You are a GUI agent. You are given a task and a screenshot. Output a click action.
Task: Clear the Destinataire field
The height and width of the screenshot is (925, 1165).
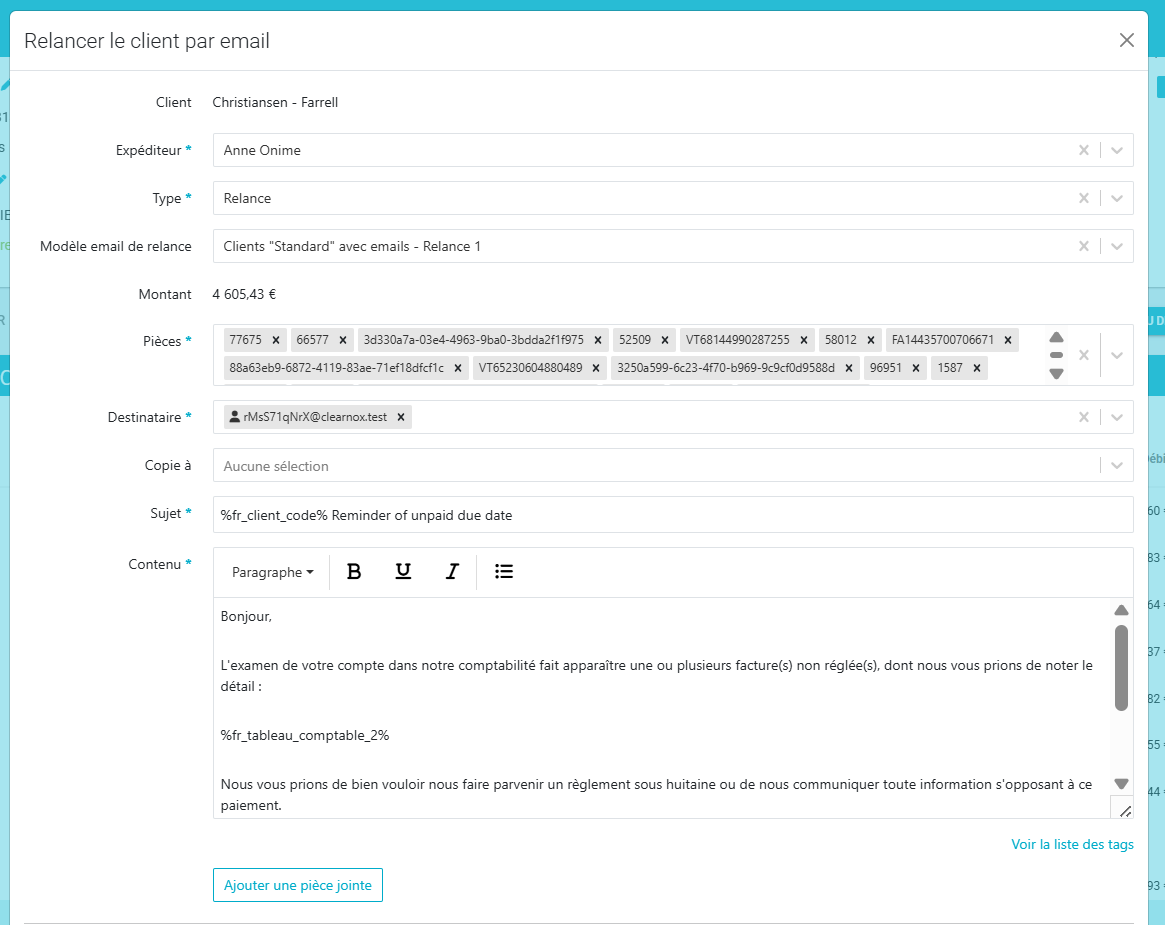[x=1083, y=417]
